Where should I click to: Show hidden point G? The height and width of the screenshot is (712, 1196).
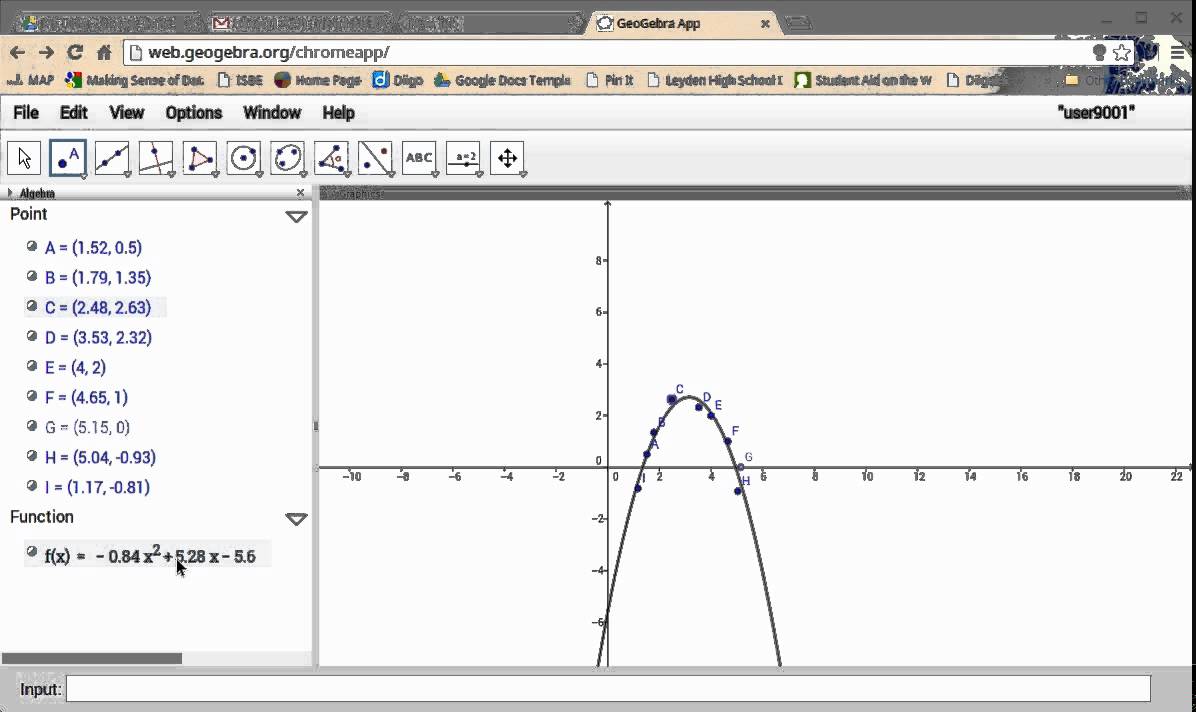point(31,426)
